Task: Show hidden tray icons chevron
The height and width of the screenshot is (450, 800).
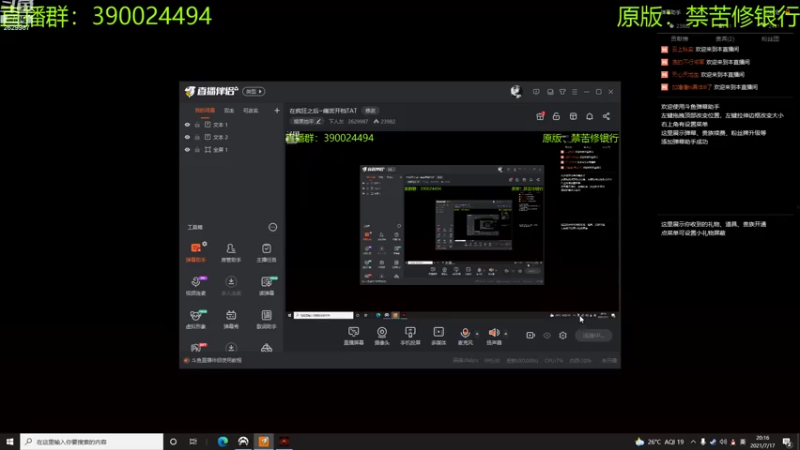Action: click(693, 441)
